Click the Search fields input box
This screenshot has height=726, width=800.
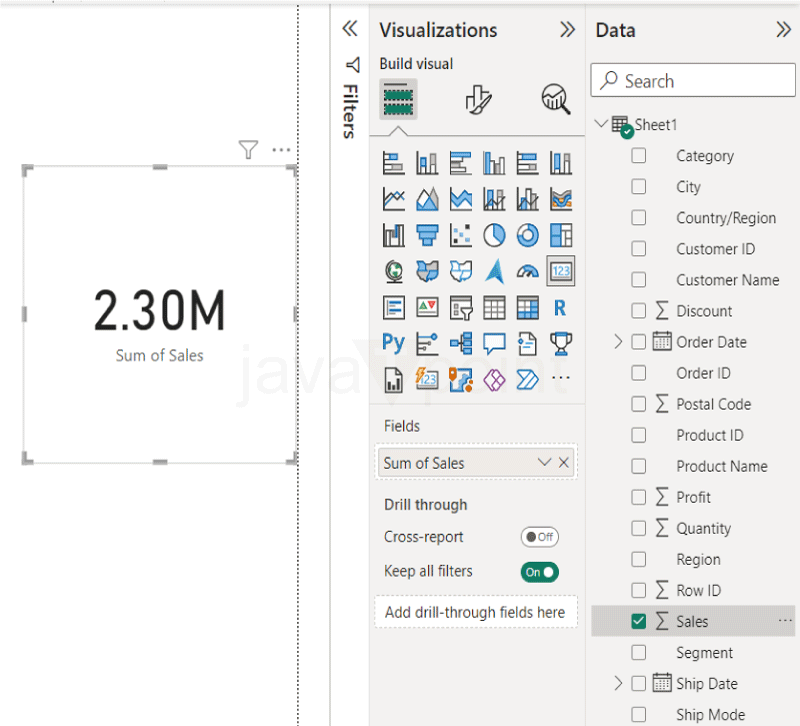[693, 80]
